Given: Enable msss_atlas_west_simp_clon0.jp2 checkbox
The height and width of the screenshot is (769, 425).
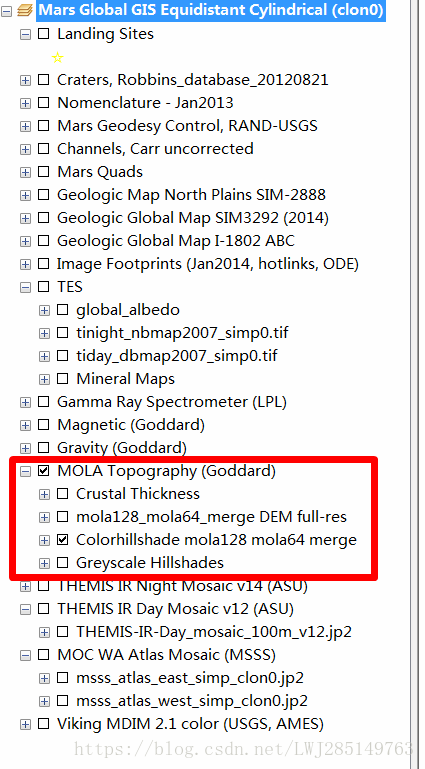Looking at the screenshot, I should click(x=62, y=702).
